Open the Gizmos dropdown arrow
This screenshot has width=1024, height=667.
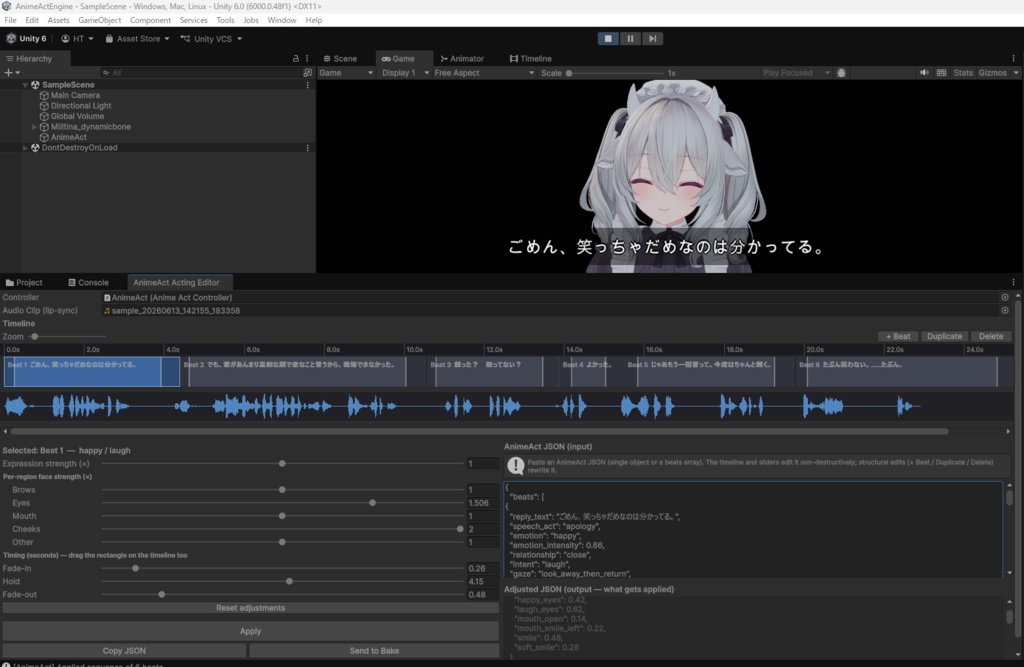click(x=1016, y=73)
